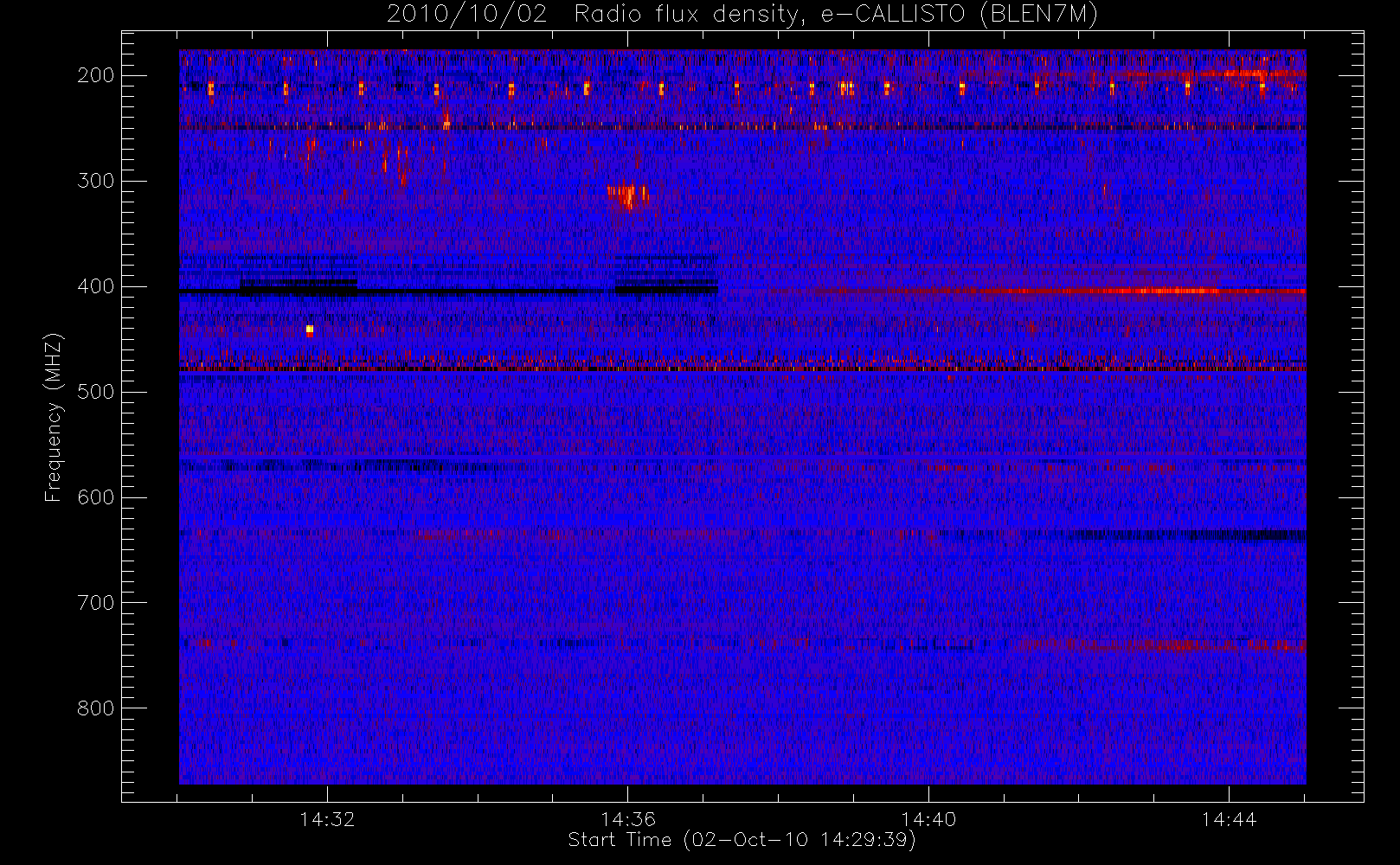Click the 200 frequency tick label
The image size is (1400, 865).
pyautogui.click(x=96, y=75)
